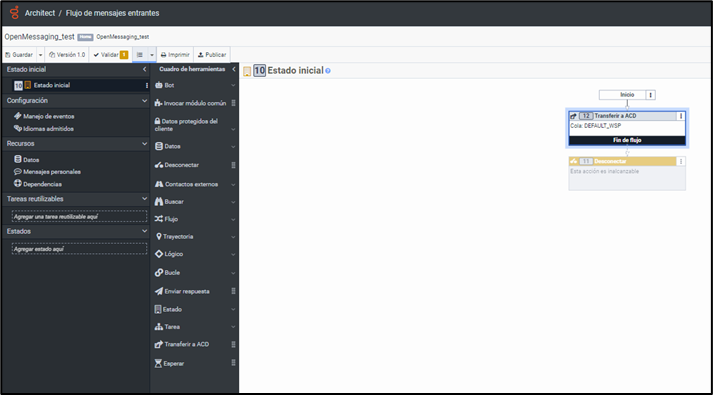
Task: Click the Guardar save button
Action: point(19,55)
